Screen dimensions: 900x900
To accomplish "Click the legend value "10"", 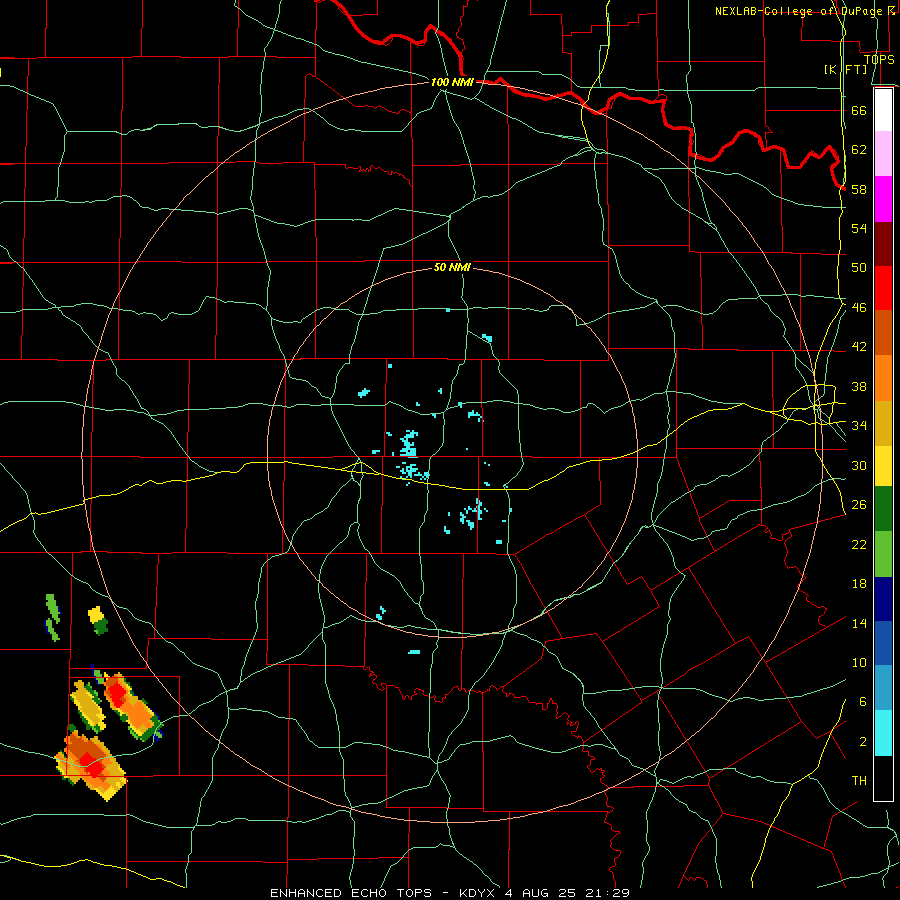I will [x=859, y=662].
